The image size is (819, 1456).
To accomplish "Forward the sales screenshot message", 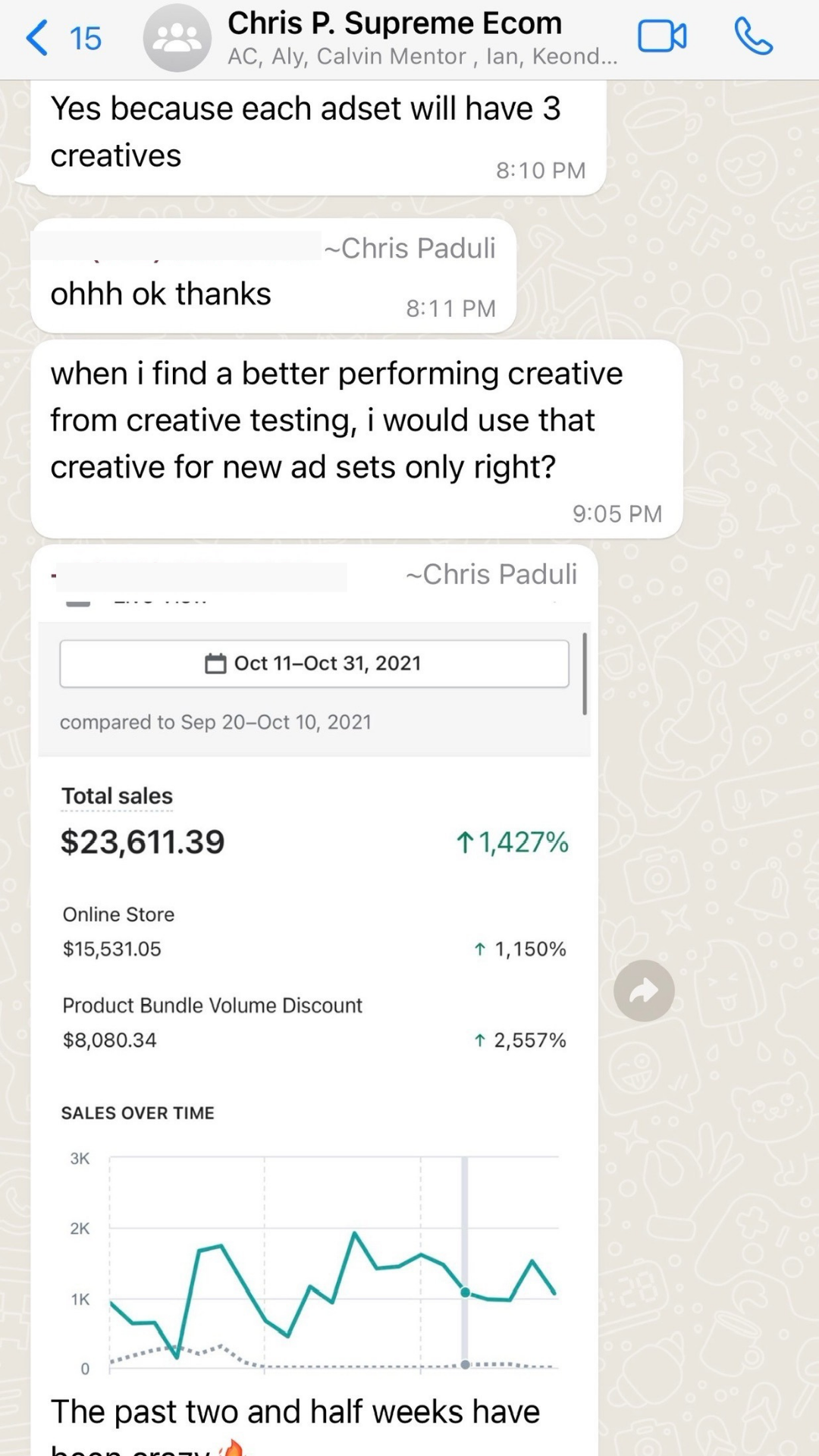I will 644,990.
